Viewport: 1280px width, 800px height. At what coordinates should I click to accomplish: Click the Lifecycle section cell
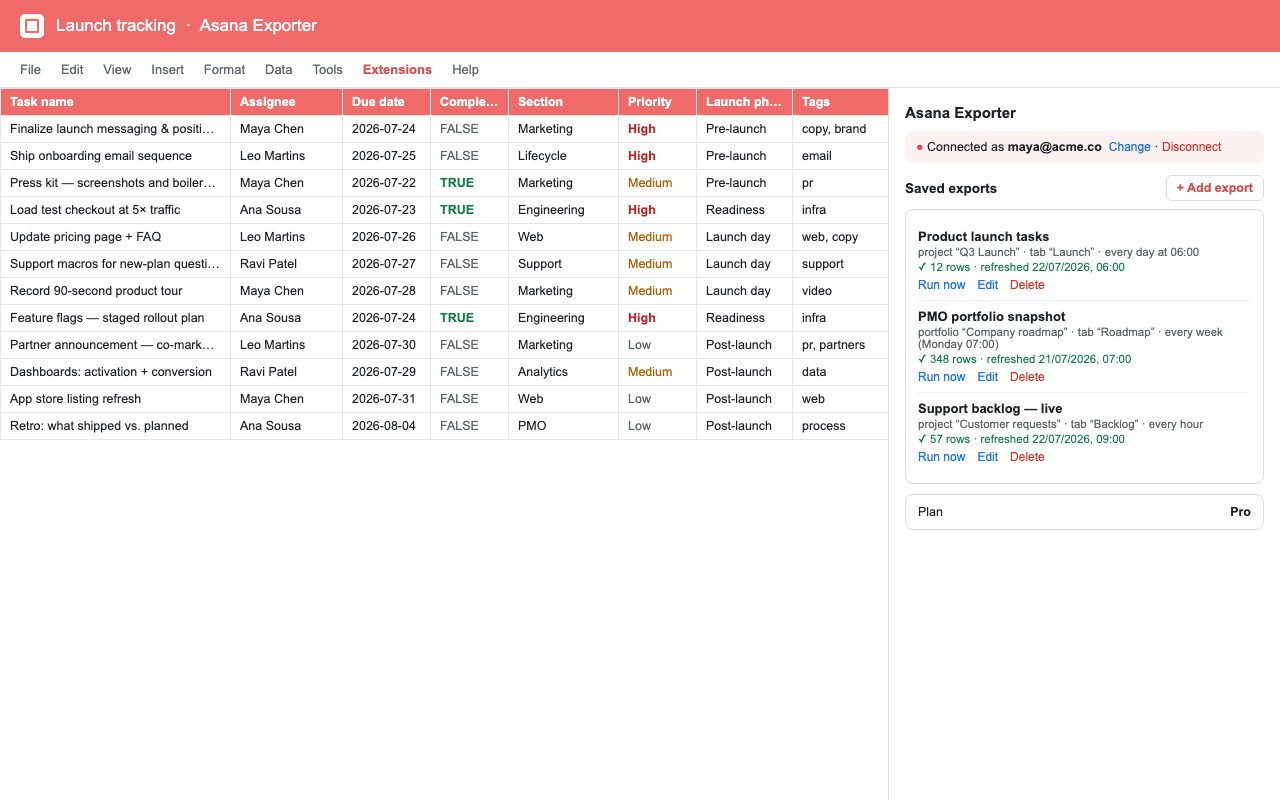[563, 156]
